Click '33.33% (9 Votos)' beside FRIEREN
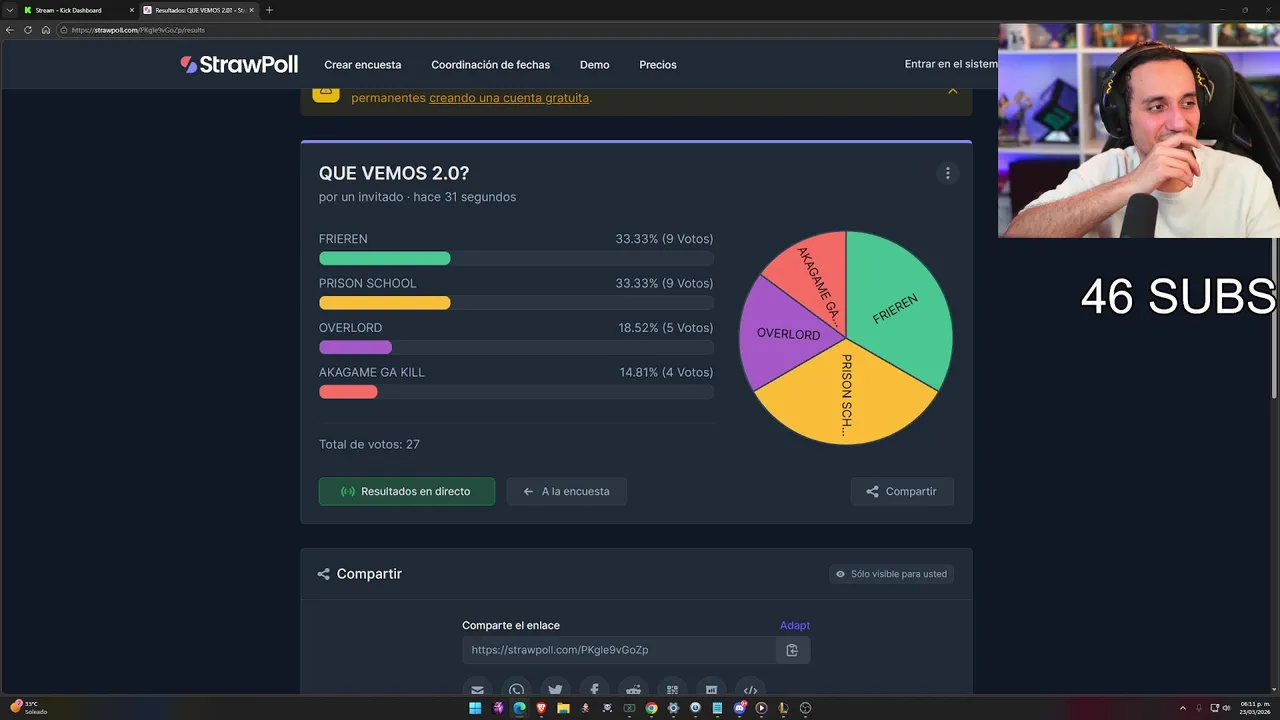The image size is (1280, 720). (664, 239)
